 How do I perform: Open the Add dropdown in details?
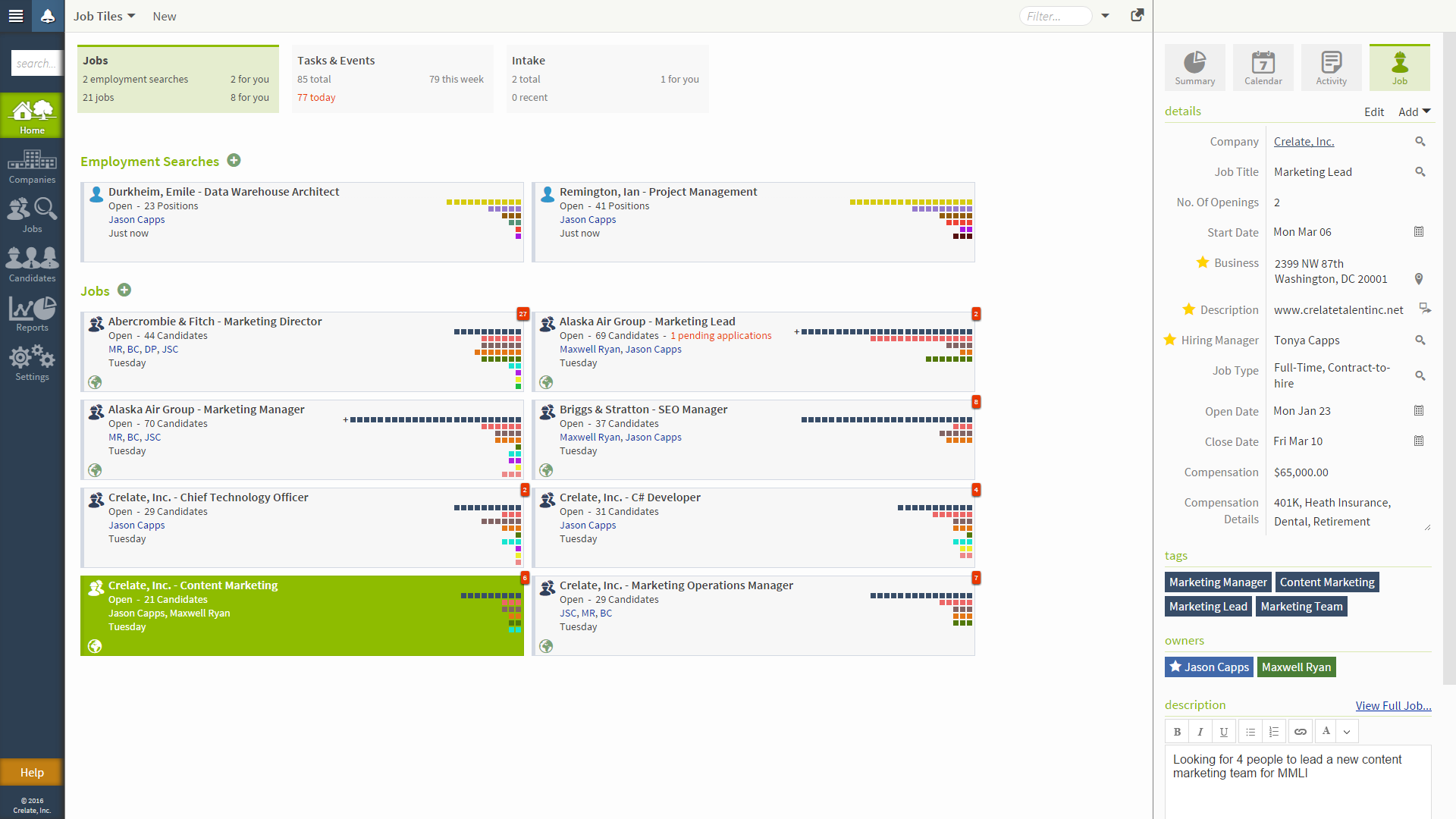tap(1414, 111)
